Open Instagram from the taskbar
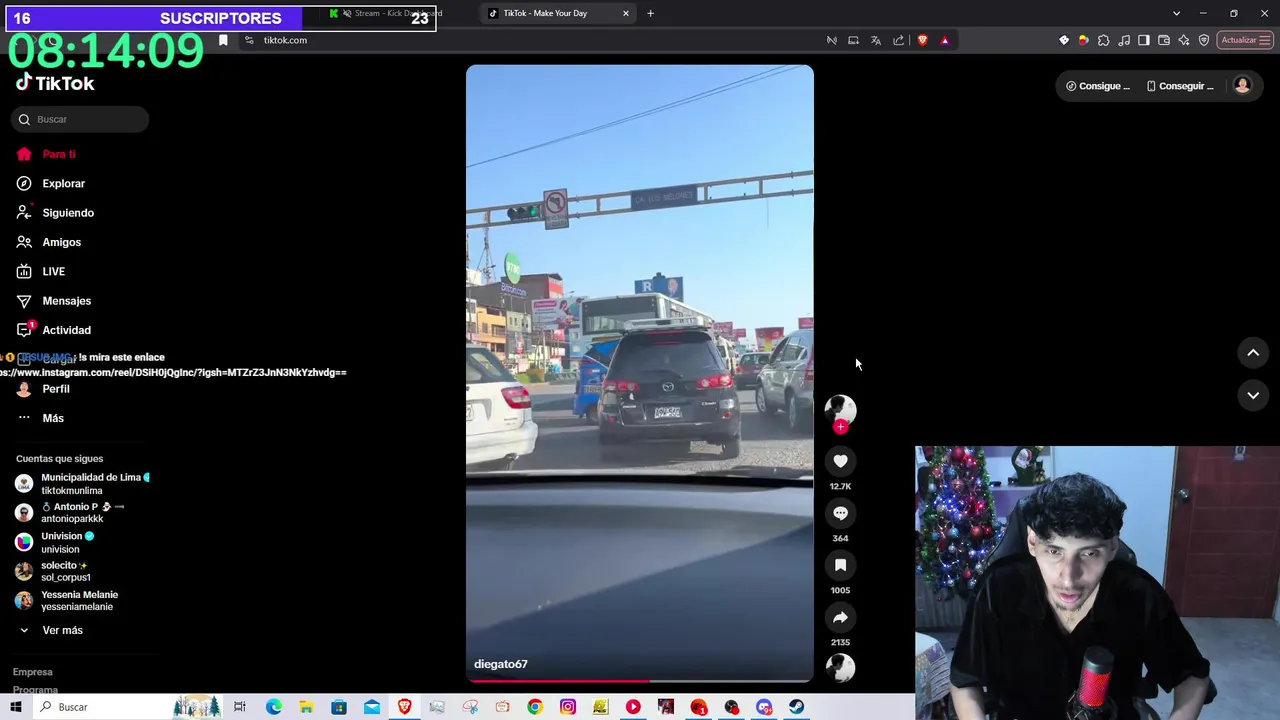This screenshot has width=1280, height=720. [x=567, y=707]
